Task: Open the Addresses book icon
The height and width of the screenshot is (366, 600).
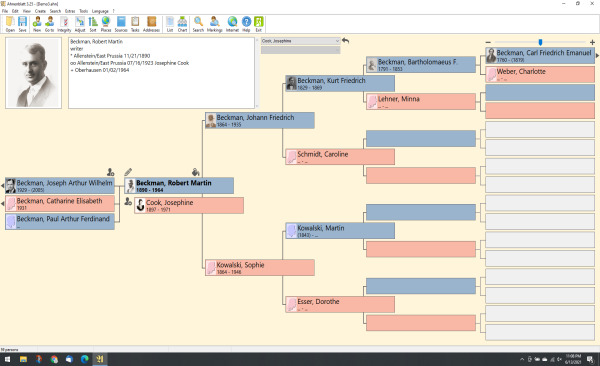Action: click(x=152, y=24)
